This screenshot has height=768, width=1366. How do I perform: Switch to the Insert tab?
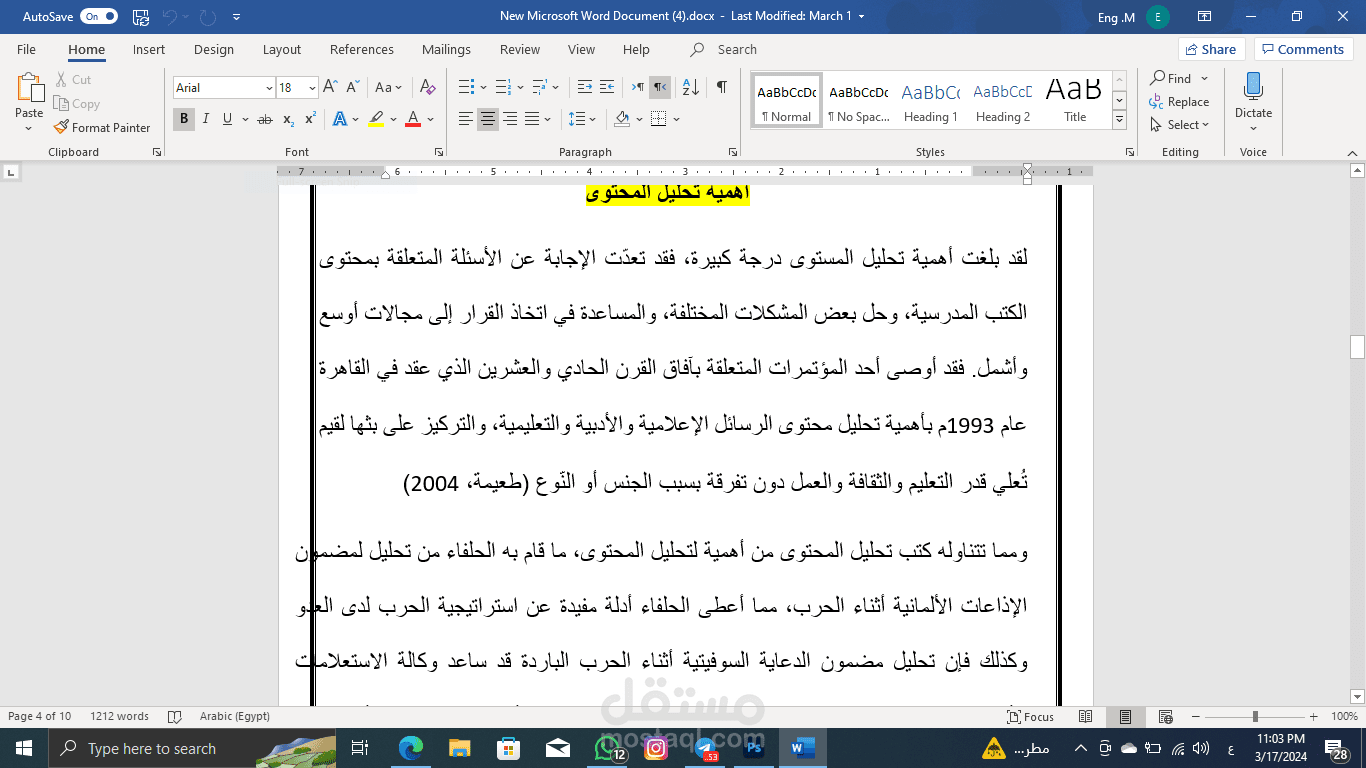149,49
